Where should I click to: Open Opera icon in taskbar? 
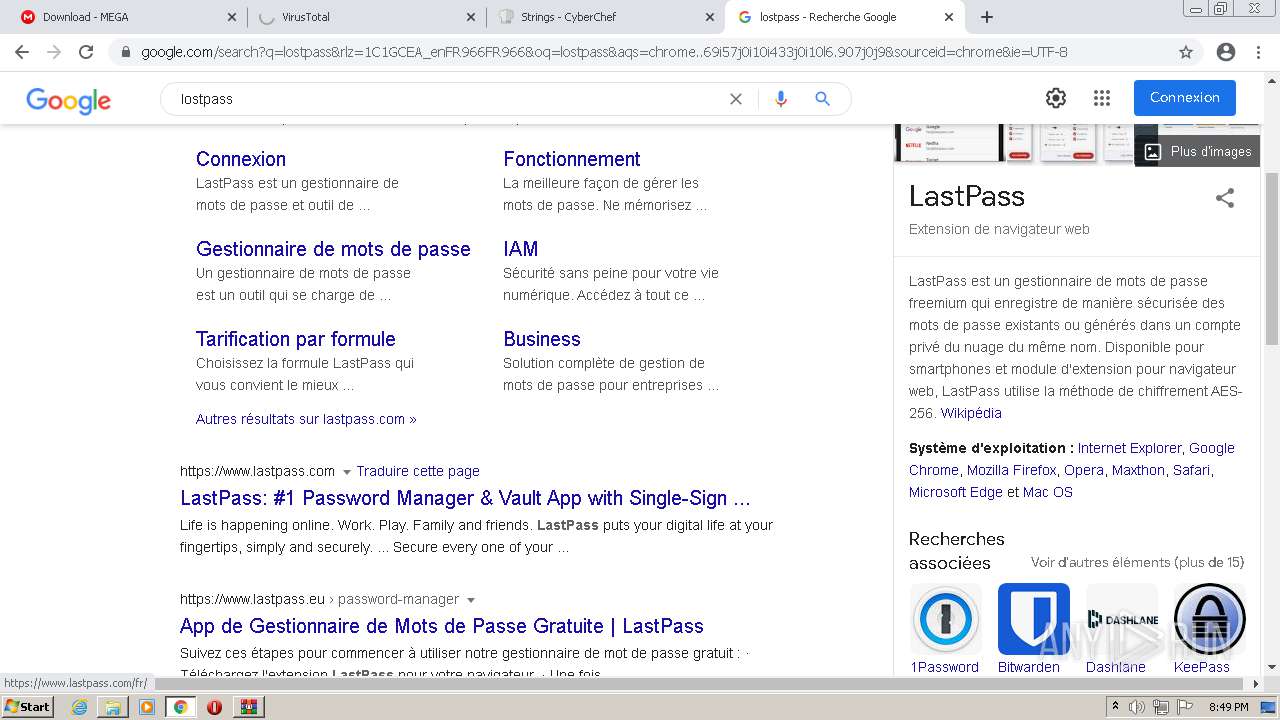tap(214, 707)
